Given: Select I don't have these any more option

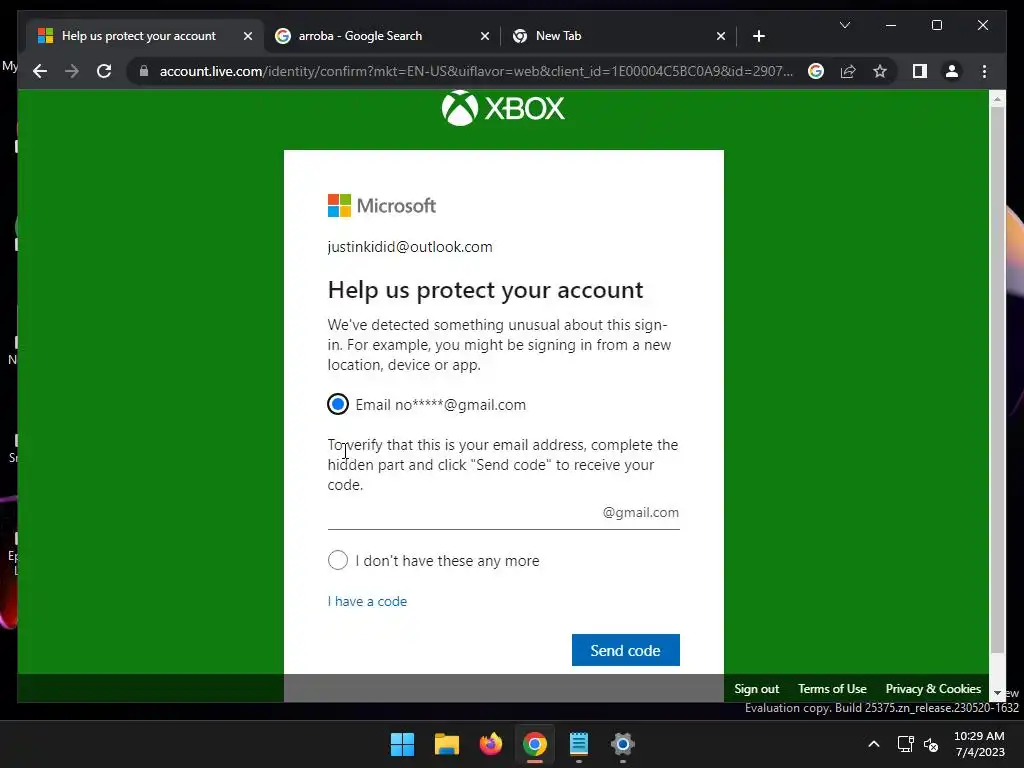Looking at the screenshot, I should coord(338,560).
